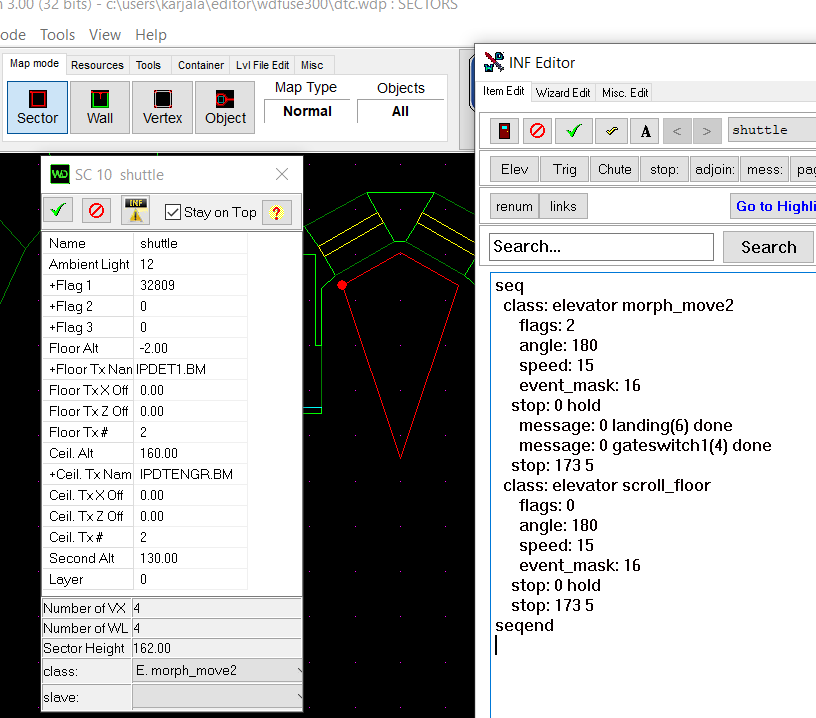
Task: Switch to the Tools tab in ribbon
Action: coord(148,65)
